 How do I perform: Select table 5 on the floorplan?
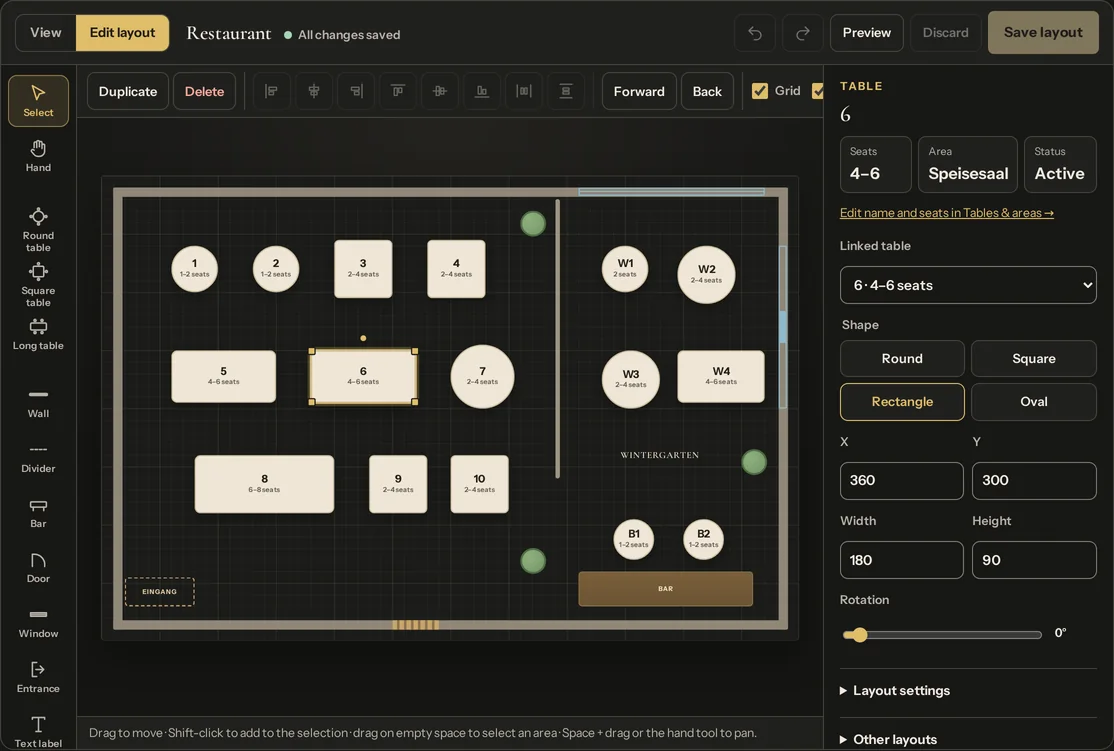click(x=224, y=376)
